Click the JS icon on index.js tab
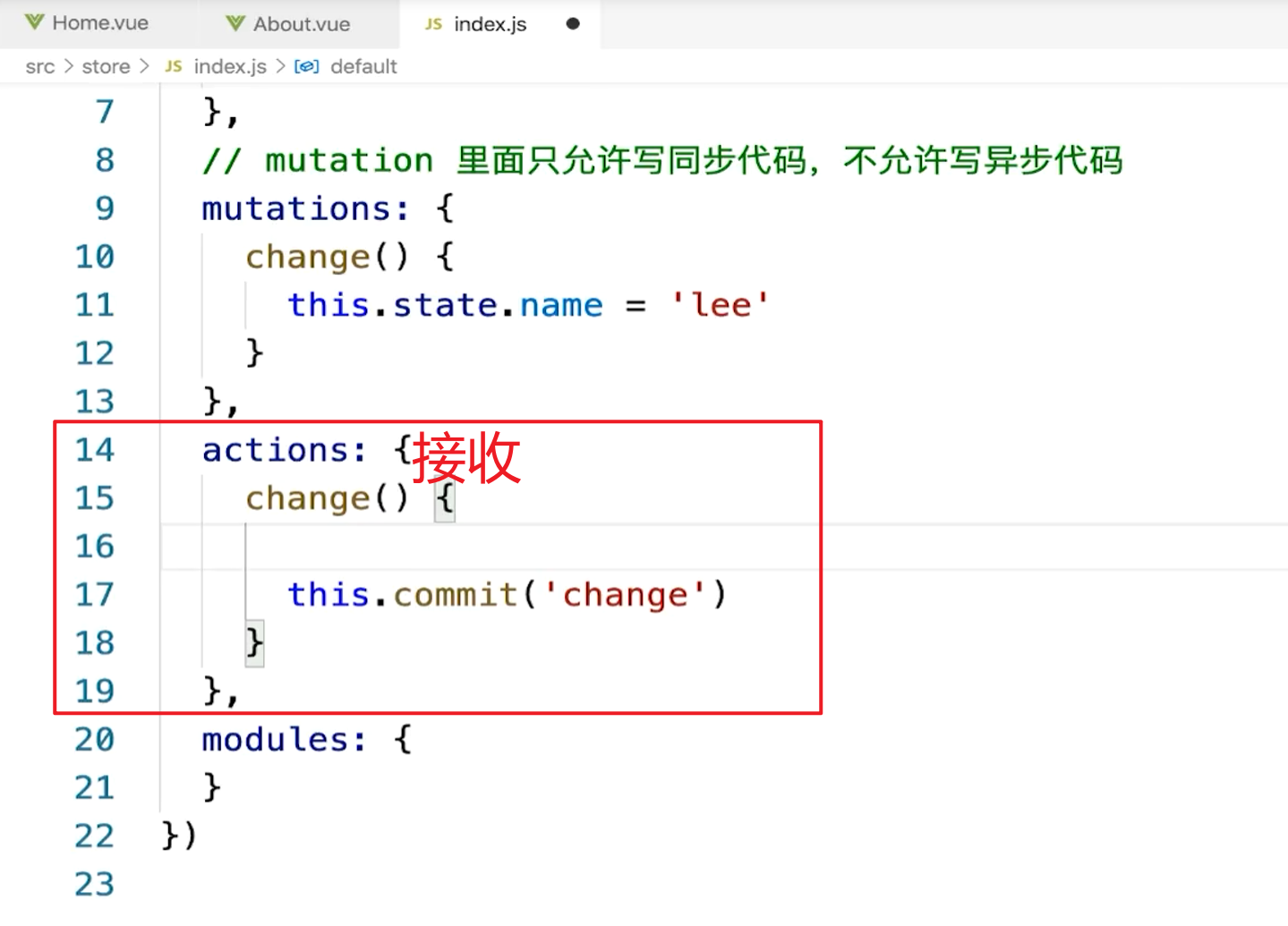The height and width of the screenshot is (926, 1288). point(434,24)
